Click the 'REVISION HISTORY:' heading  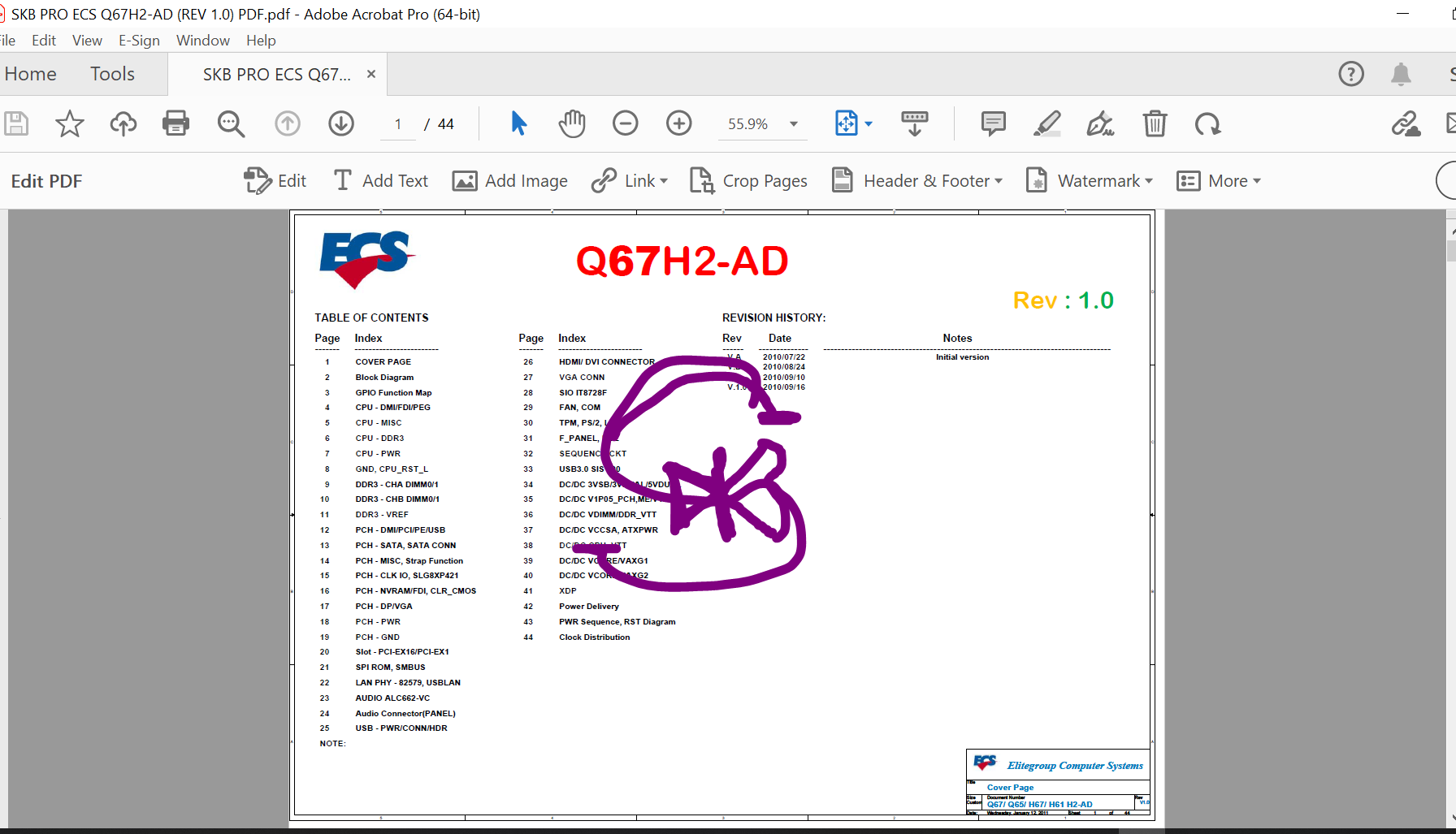774,318
